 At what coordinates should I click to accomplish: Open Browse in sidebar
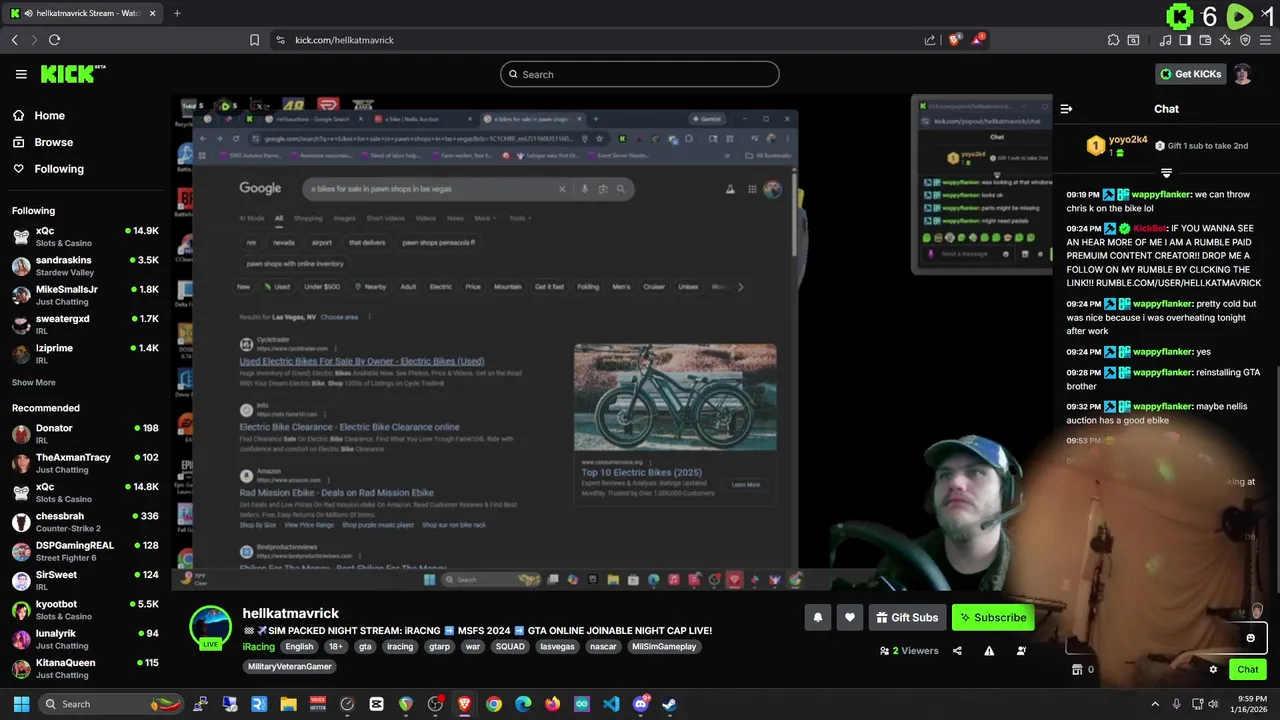(53, 142)
